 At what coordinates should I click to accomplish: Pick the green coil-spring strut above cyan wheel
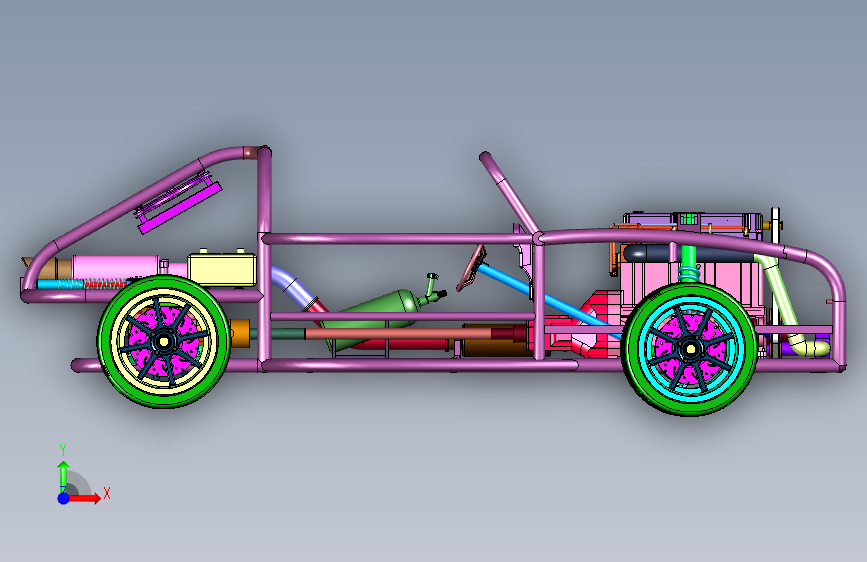689,266
